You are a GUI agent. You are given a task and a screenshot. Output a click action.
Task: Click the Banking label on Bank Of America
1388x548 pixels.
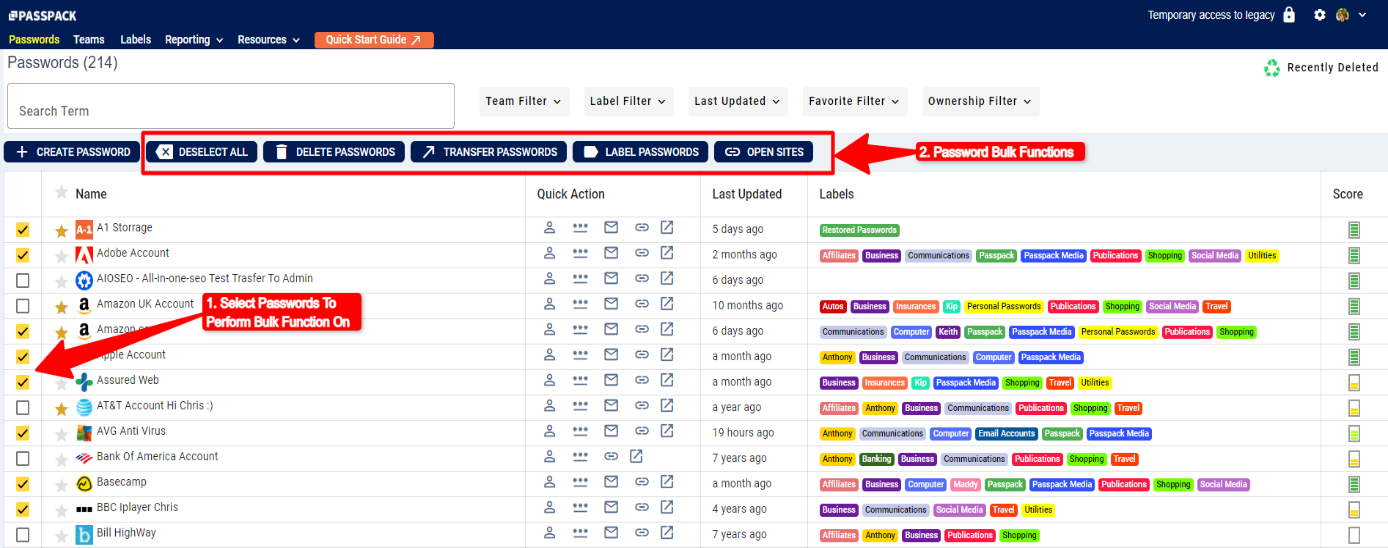tap(876, 459)
